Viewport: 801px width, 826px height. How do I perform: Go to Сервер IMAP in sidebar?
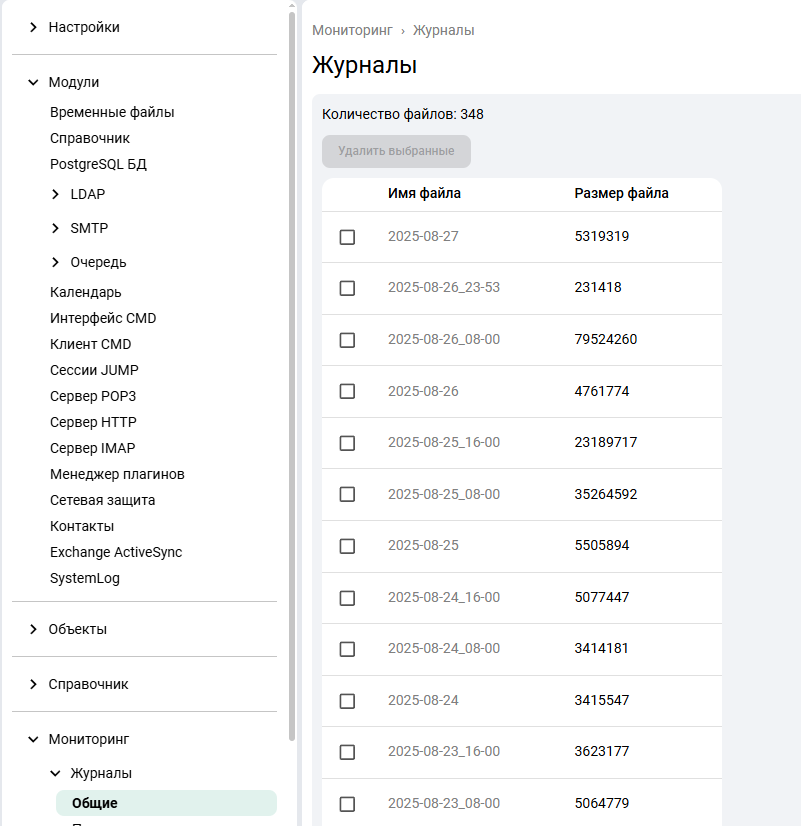pos(92,448)
